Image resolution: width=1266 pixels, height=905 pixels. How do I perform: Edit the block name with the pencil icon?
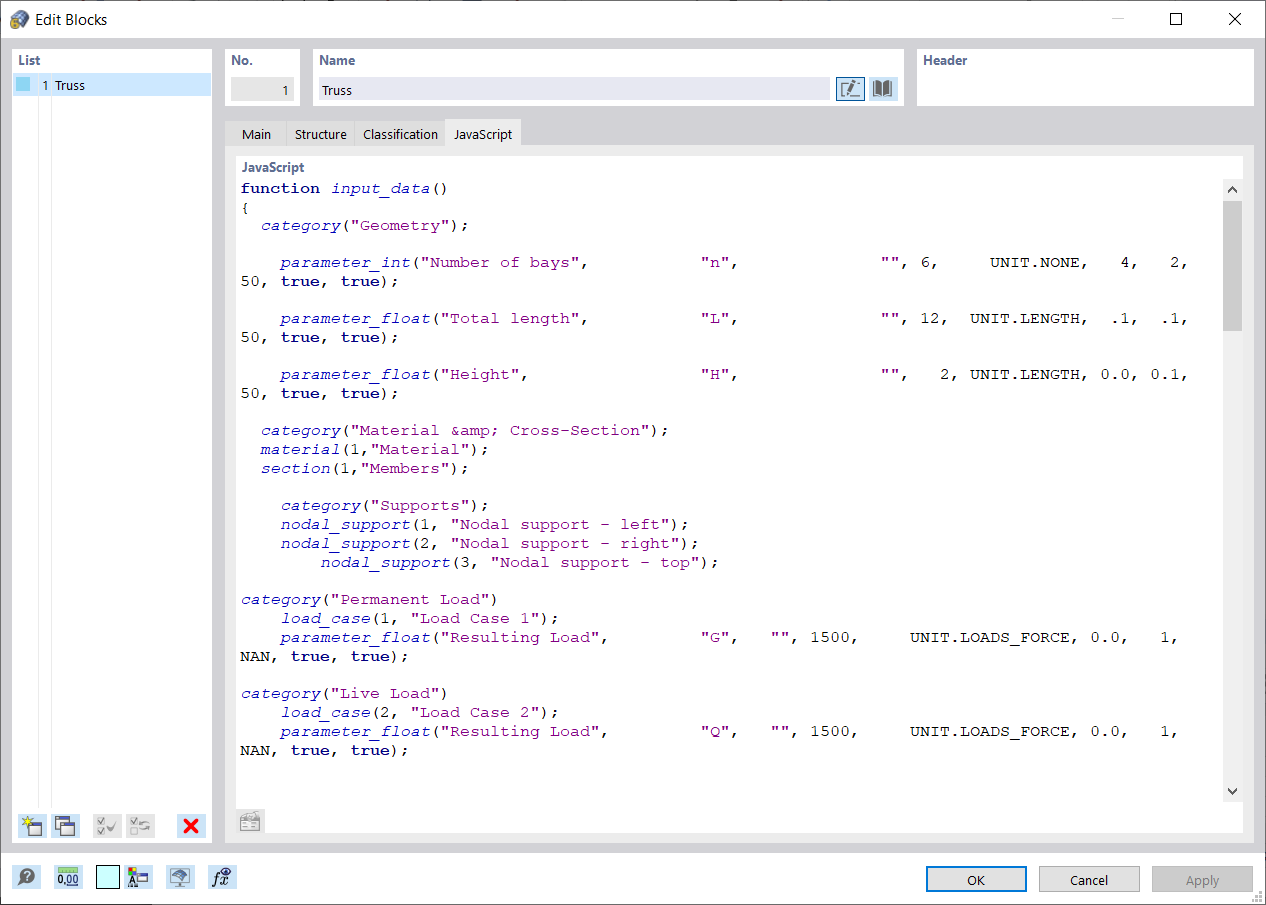(849, 89)
